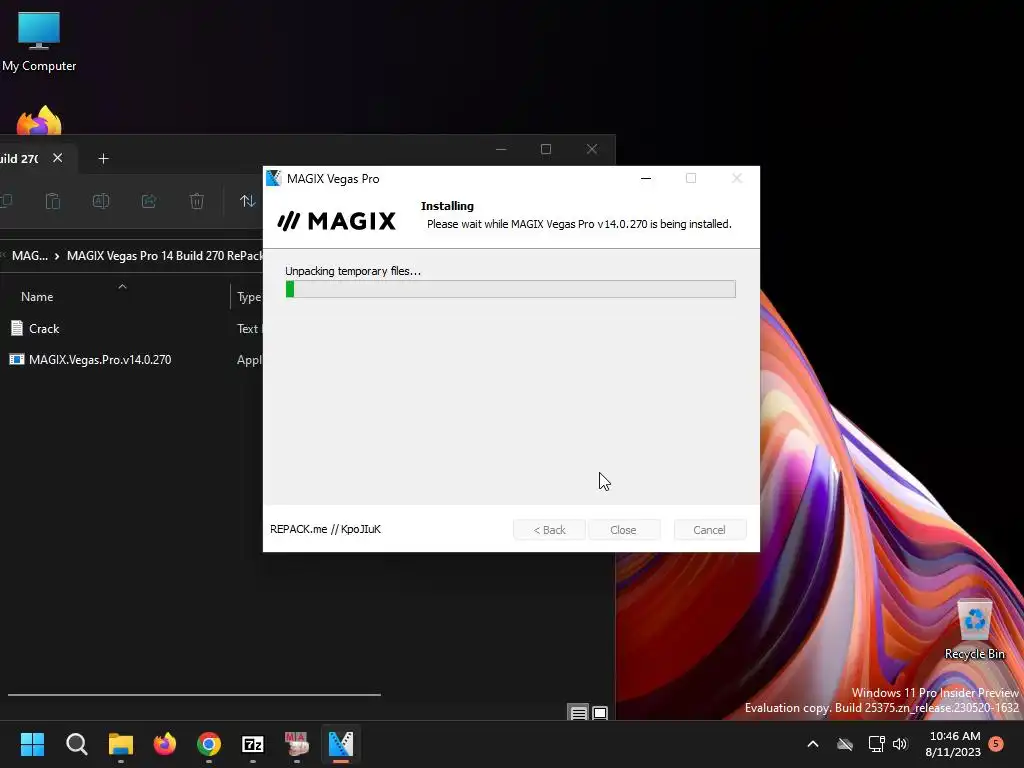Open File Explorer from the taskbar
Image resolution: width=1024 pixels, height=768 pixels.
(x=121, y=744)
